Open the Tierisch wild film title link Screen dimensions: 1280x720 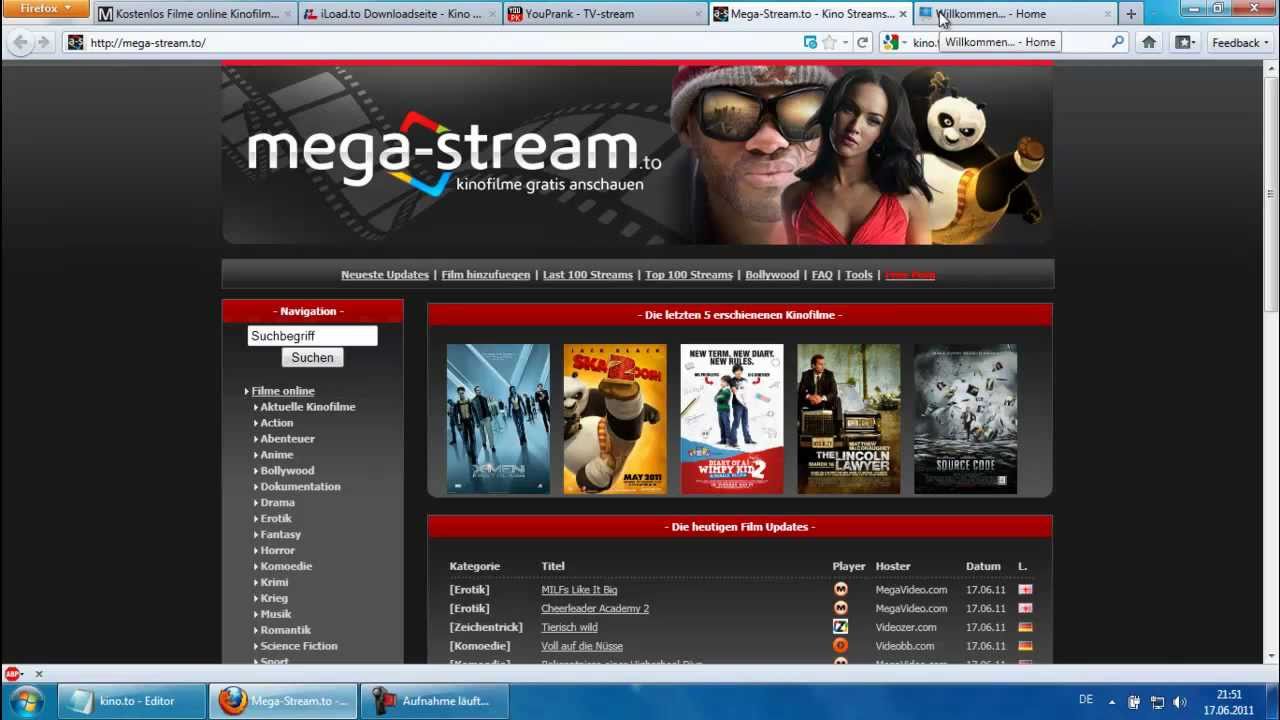click(569, 627)
